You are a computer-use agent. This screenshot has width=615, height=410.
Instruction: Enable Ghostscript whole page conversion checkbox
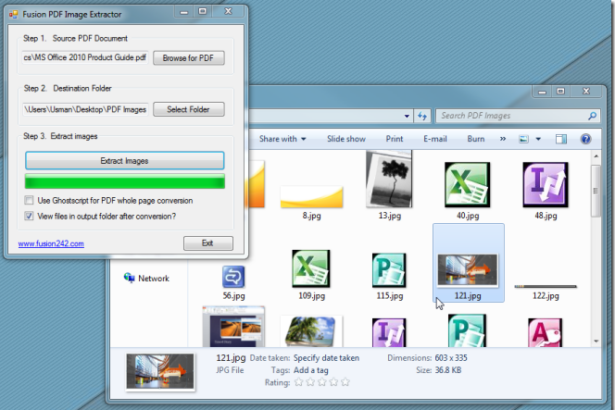(x=29, y=201)
